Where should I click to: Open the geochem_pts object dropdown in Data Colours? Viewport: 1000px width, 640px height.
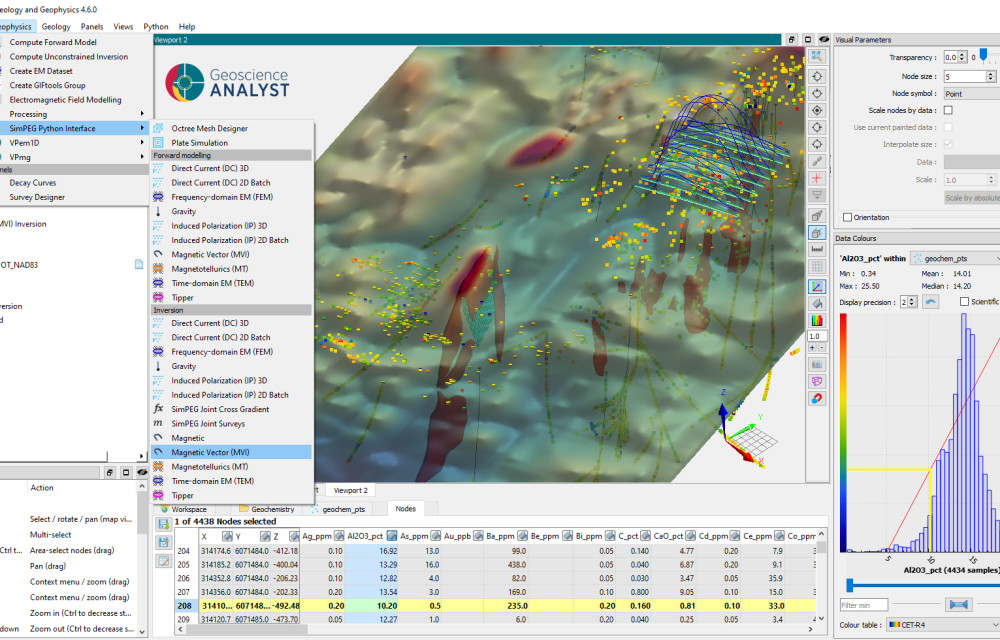[955, 258]
